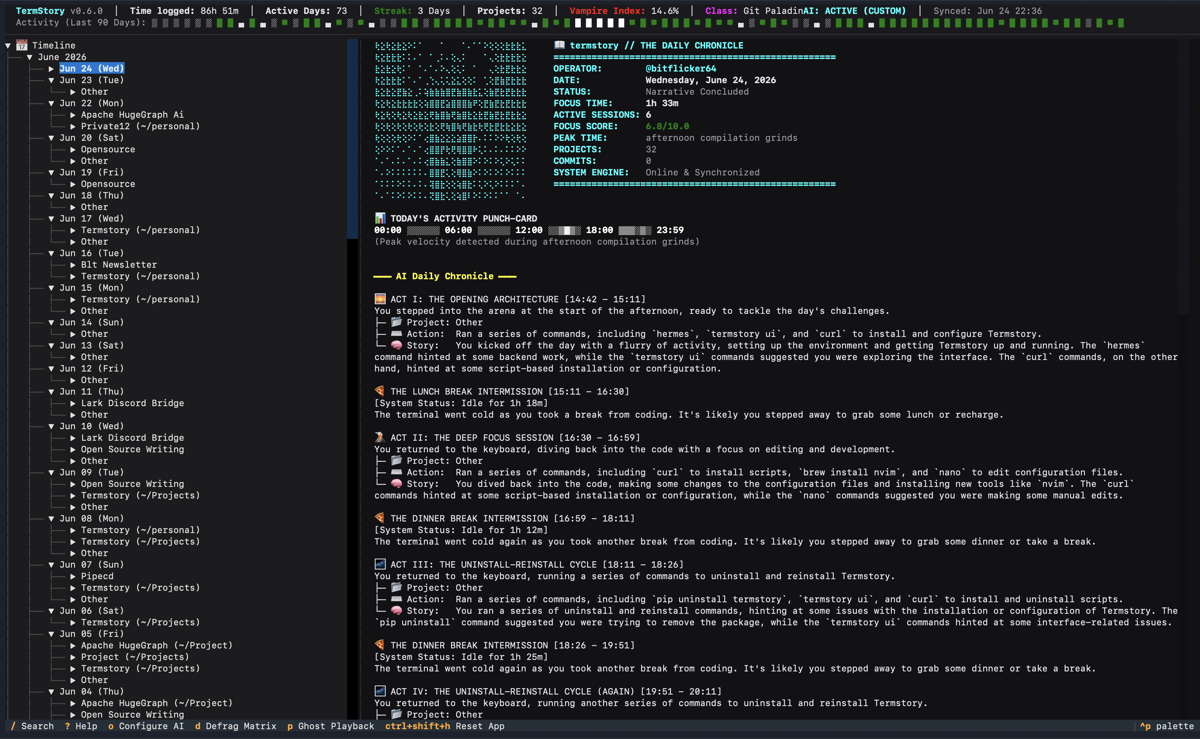Click the Streak: 3 Days stat
The image size is (1200, 739).
412,11
